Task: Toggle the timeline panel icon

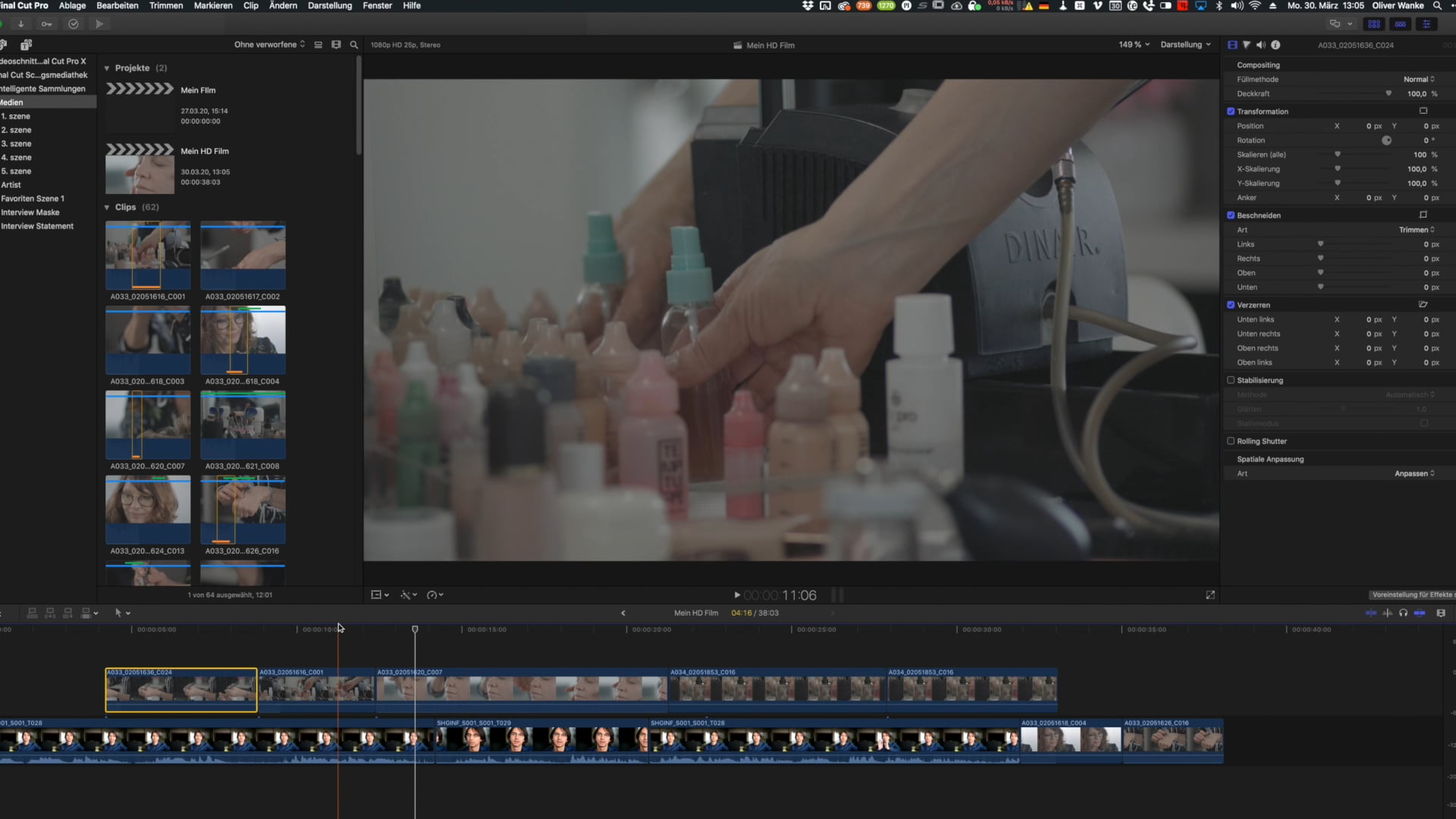Action: (1400, 24)
